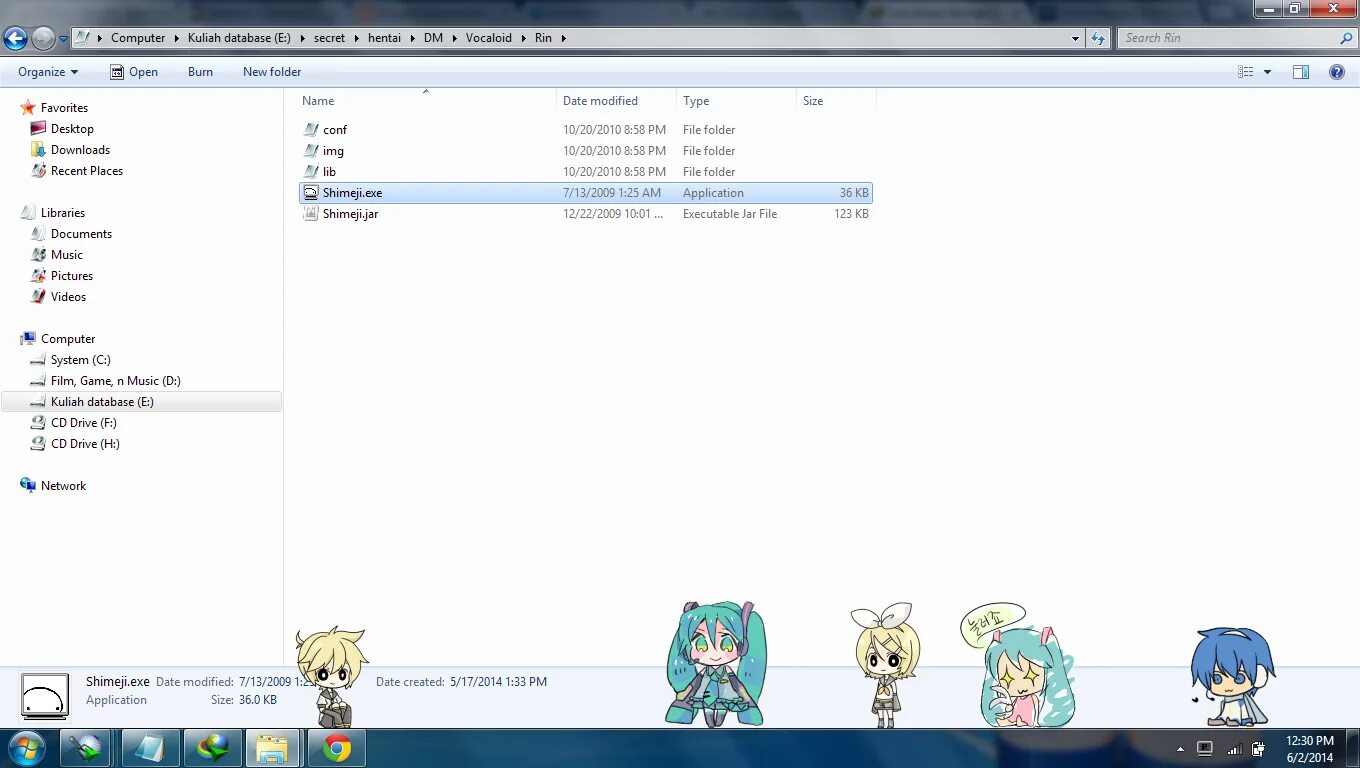Select Kuliah database (E:) breadcrumb

pyautogui.click(x=239, y=38)
